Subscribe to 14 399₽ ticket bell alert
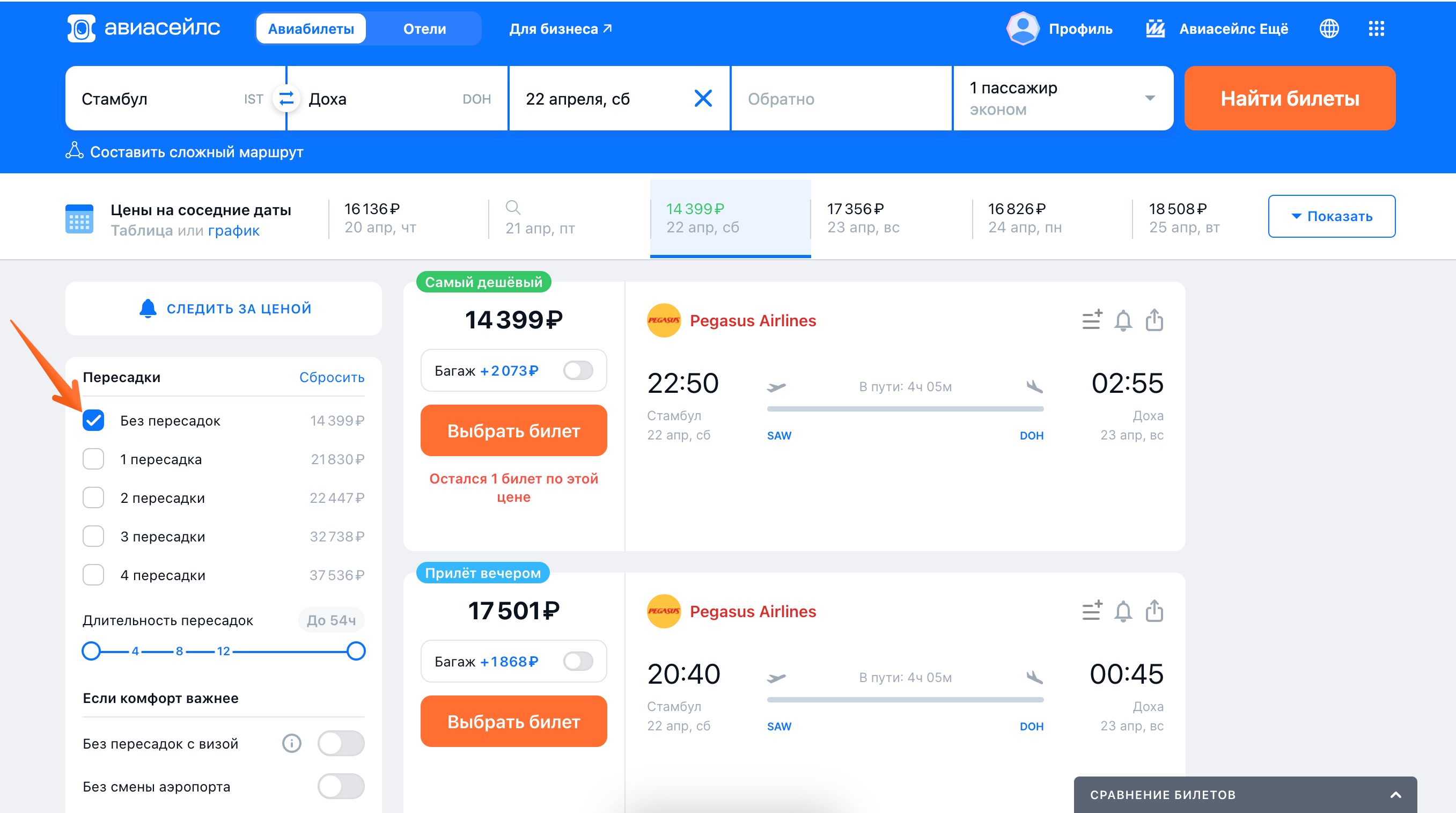Image resolution: width=1456 pixels, height=813 pixels. [1123, 320]
